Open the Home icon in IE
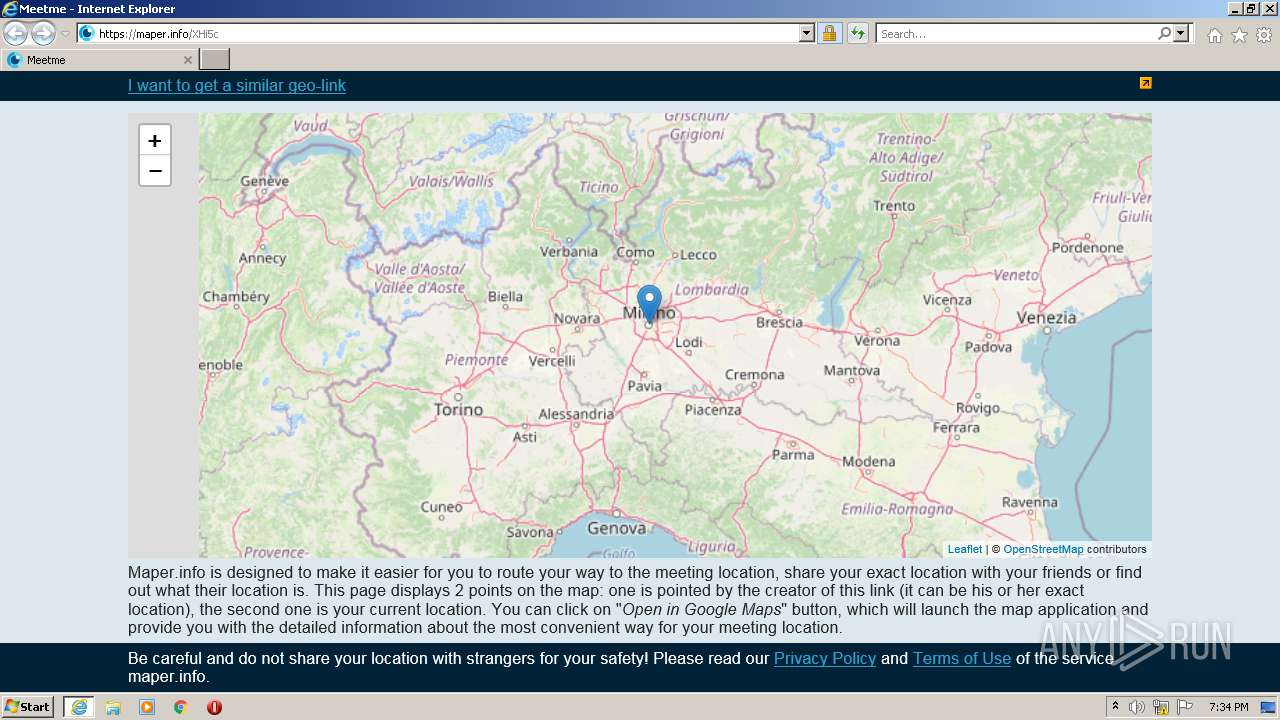The width and height of the screenshot is (1280, 720). 1214,35
